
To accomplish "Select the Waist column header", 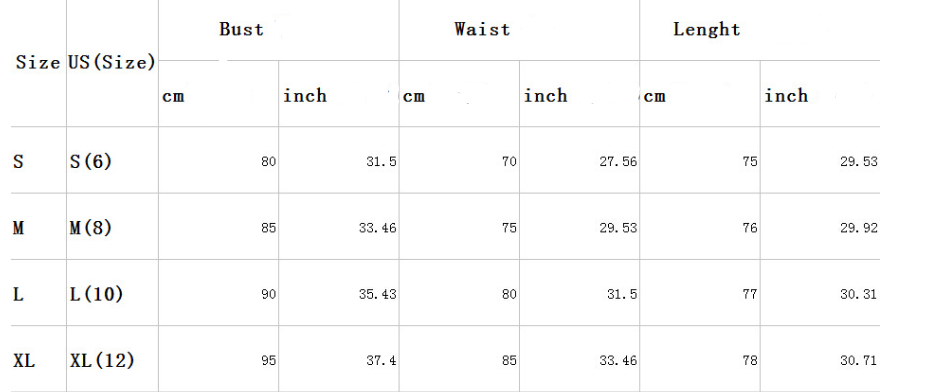I will click(482, 29).
